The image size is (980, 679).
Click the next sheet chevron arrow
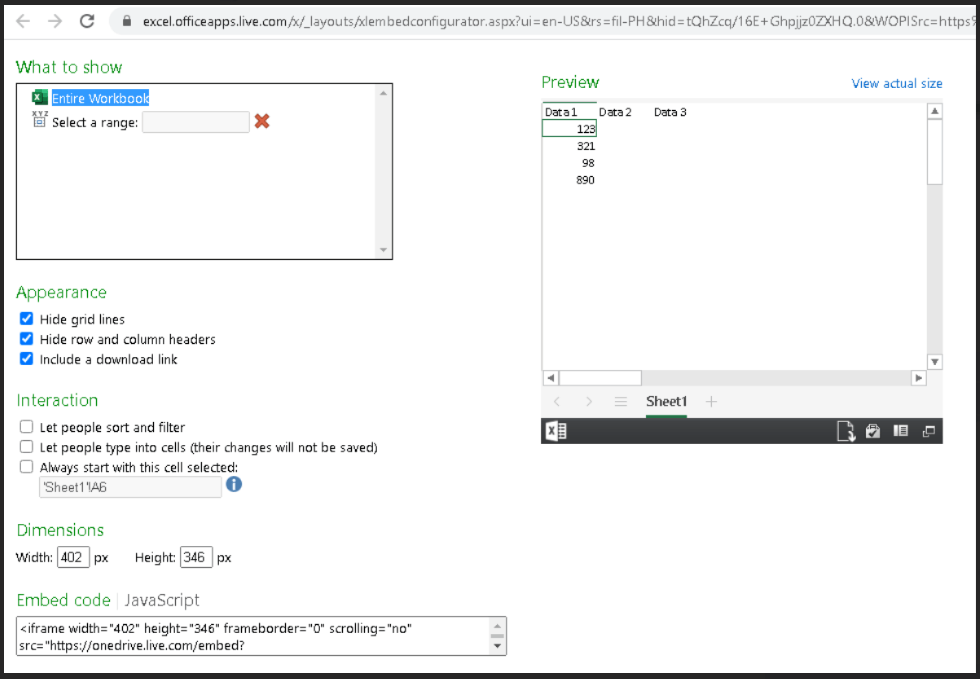click(x=589, y=400)
